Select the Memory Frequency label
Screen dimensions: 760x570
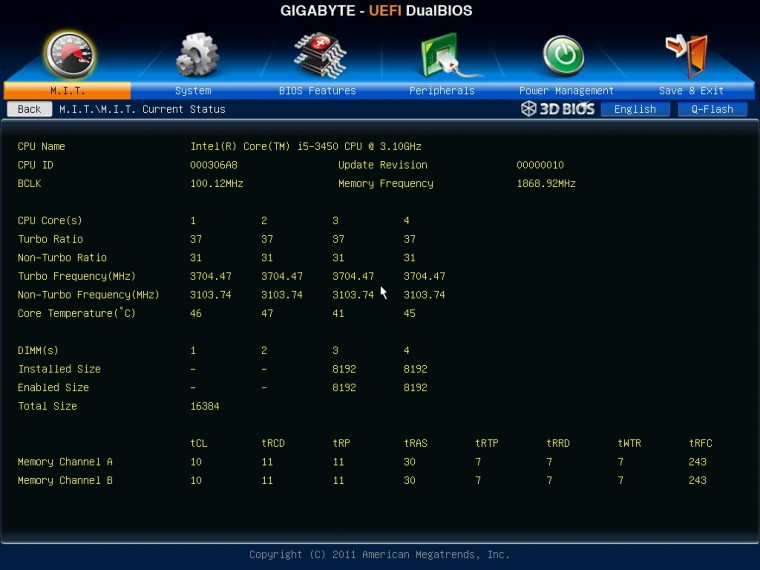click(x=386, y=184)
